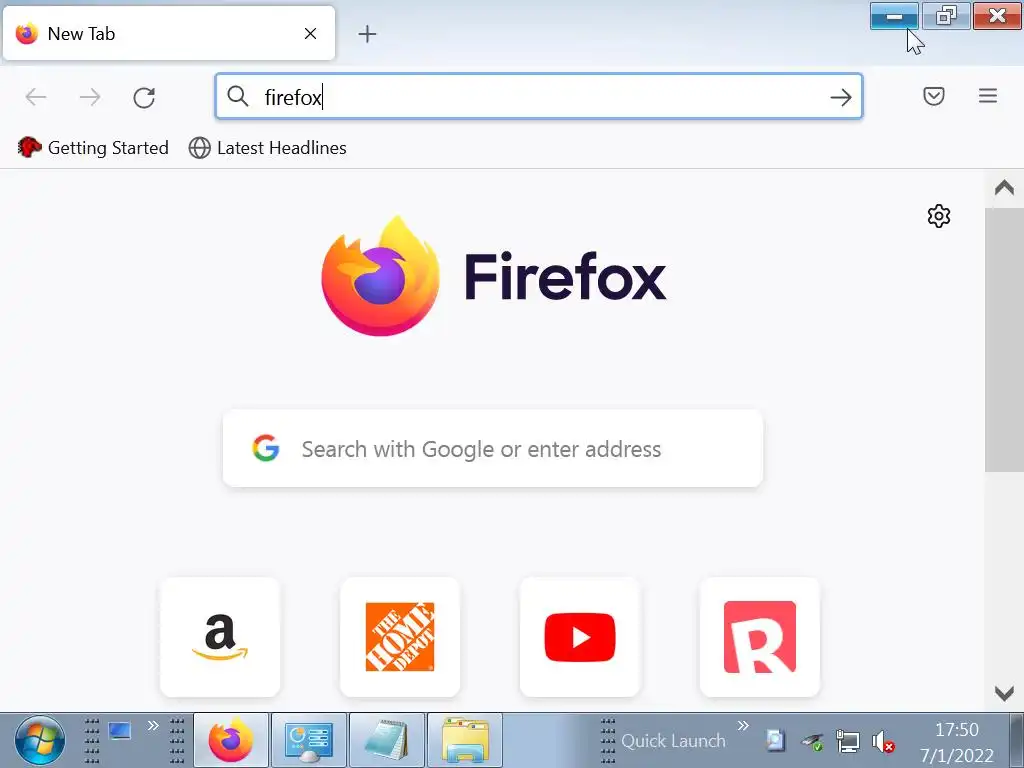Open Control Panel taskbar button
1024x768 pixels.
click(x=309, y=741)
